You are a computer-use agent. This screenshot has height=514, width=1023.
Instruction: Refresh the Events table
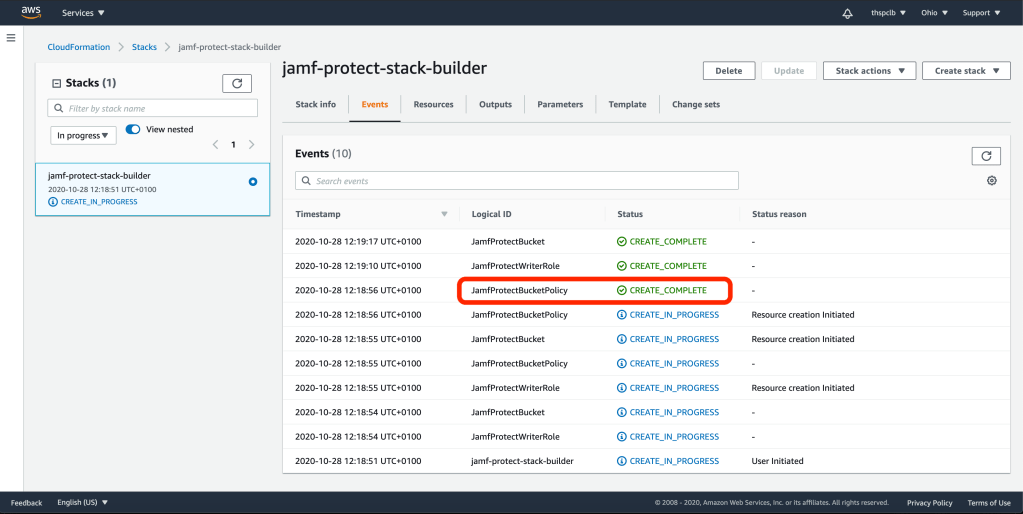pyautogui.click(x=986, y=156)
